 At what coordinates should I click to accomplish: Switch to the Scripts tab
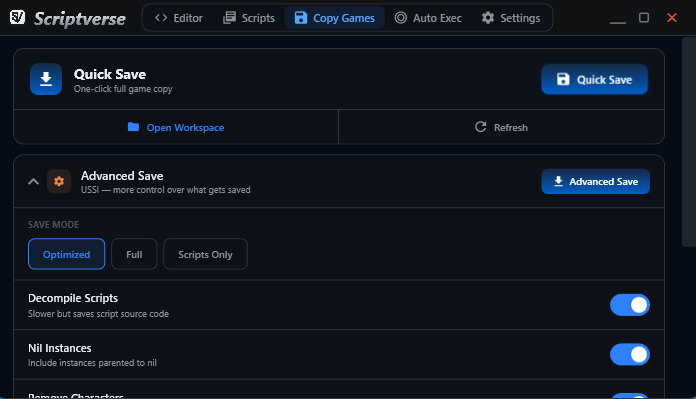click(x=249, y=18)
